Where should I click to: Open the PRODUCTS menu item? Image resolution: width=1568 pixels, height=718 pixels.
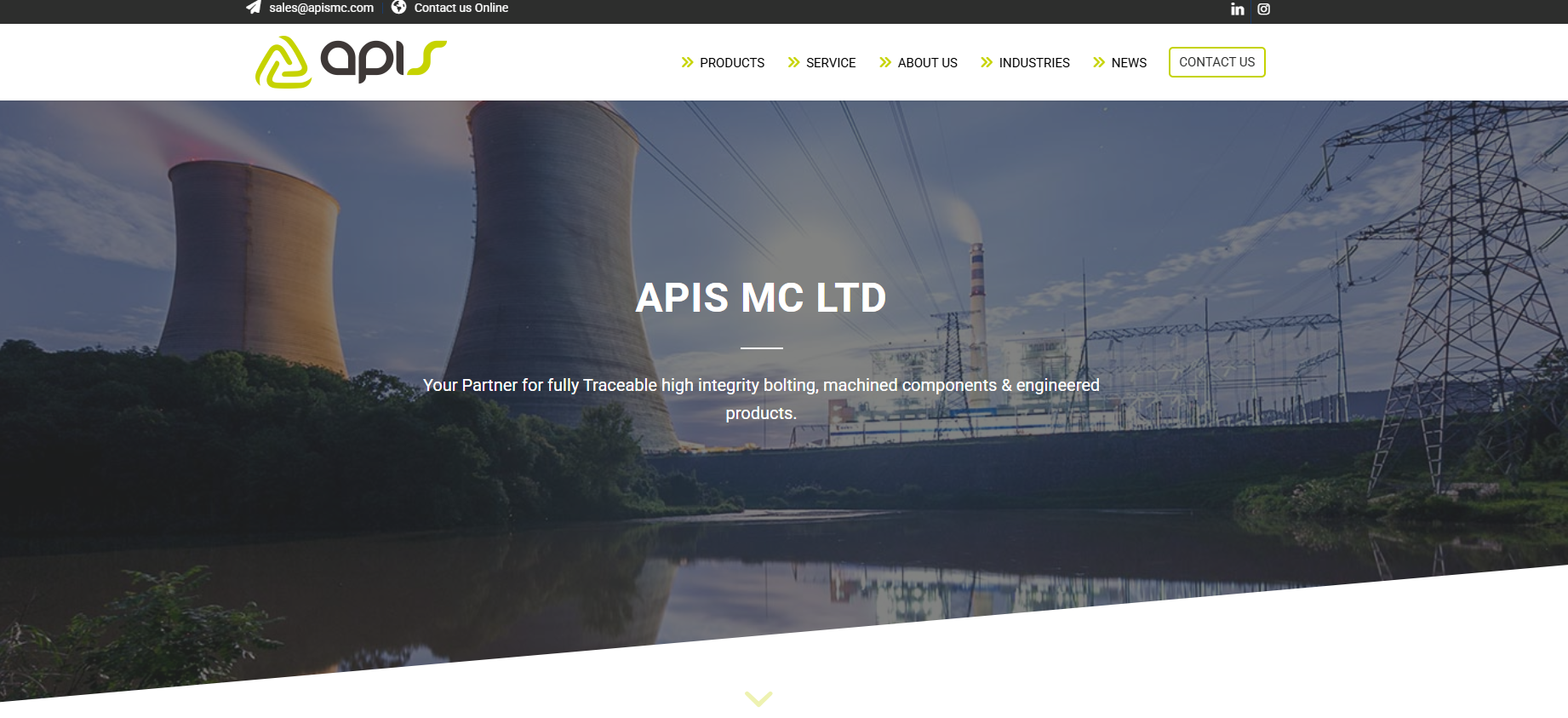coord(731,63)
